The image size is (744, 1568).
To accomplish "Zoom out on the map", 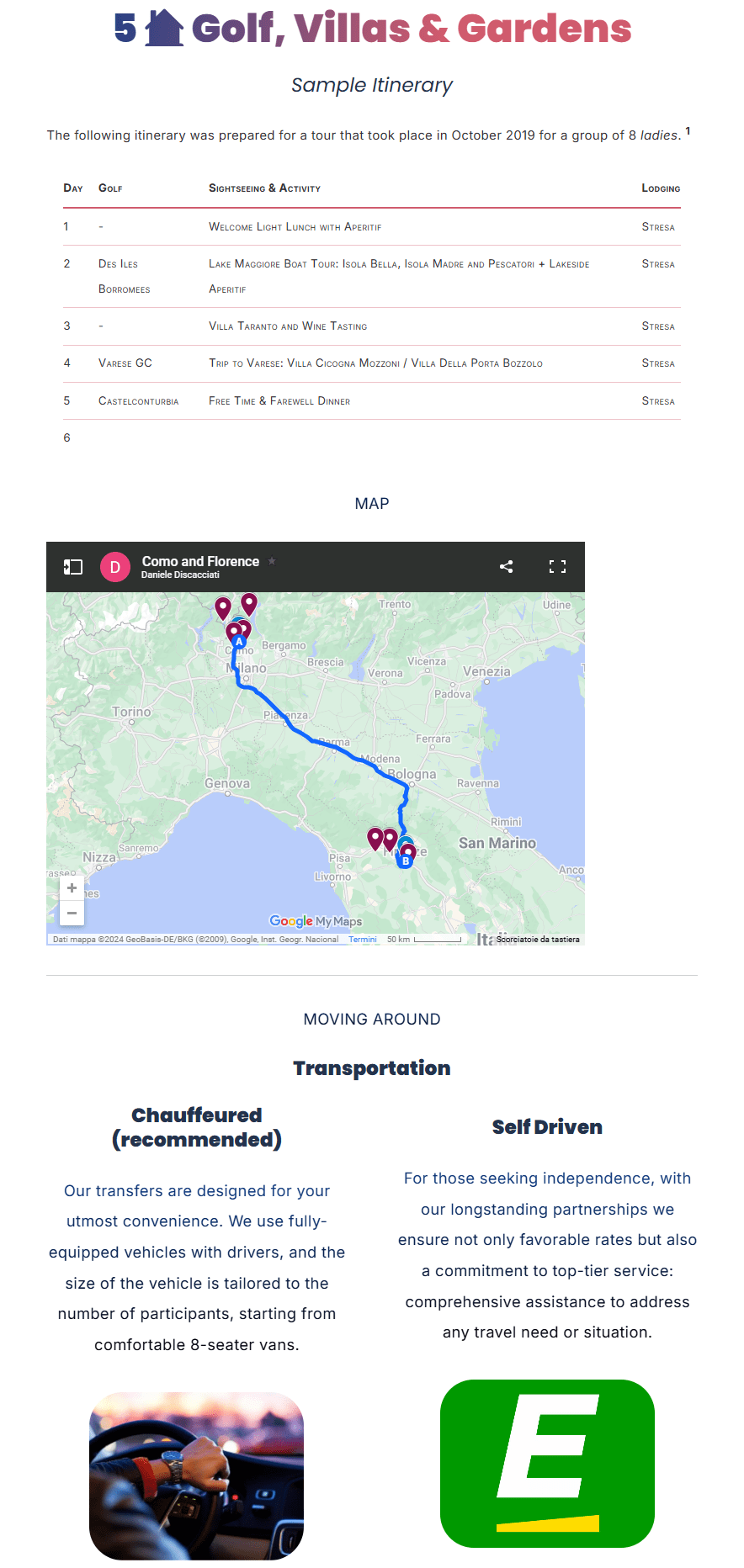I will click(x=72, y=913).
